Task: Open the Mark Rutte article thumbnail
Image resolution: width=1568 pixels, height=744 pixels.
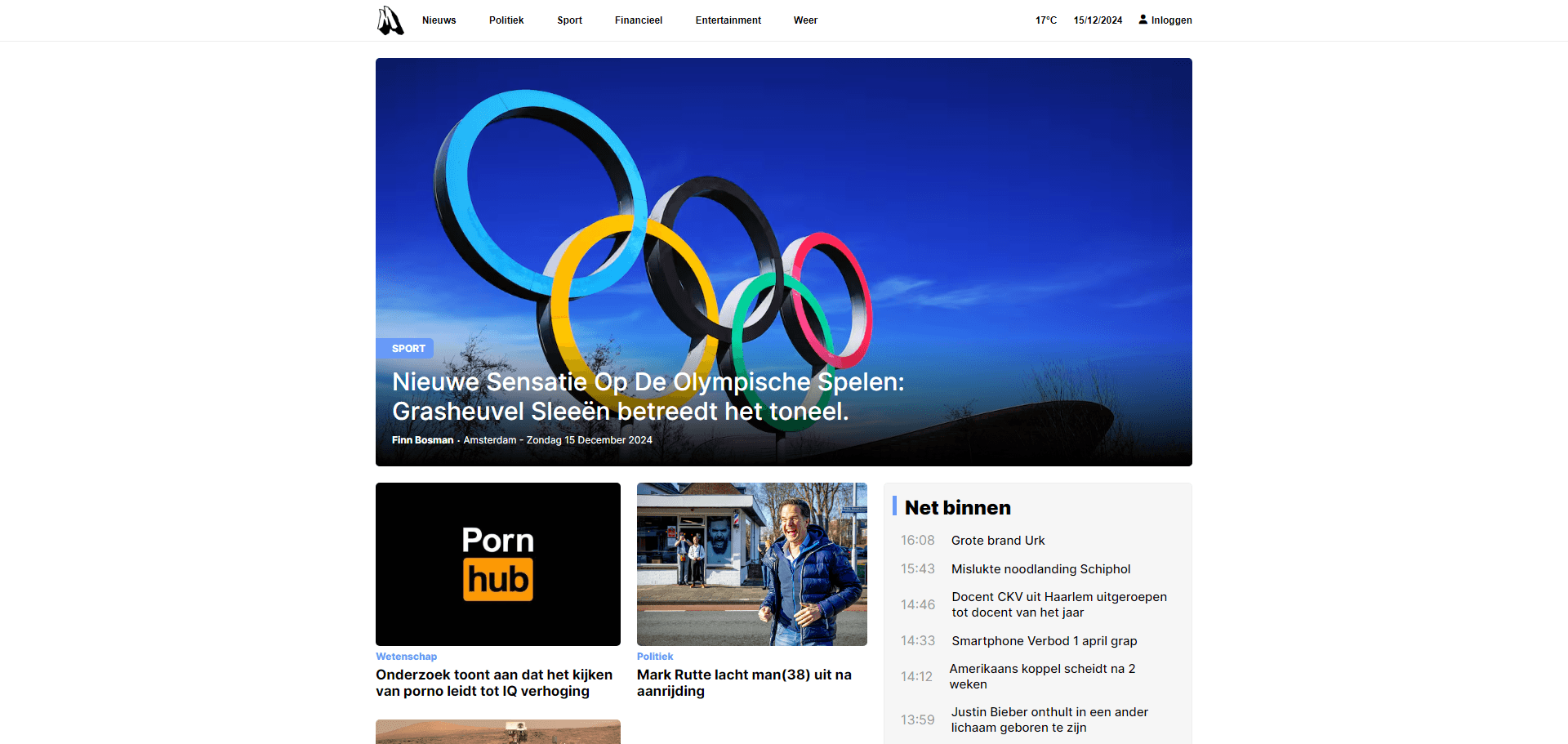Action: point(751,564)
